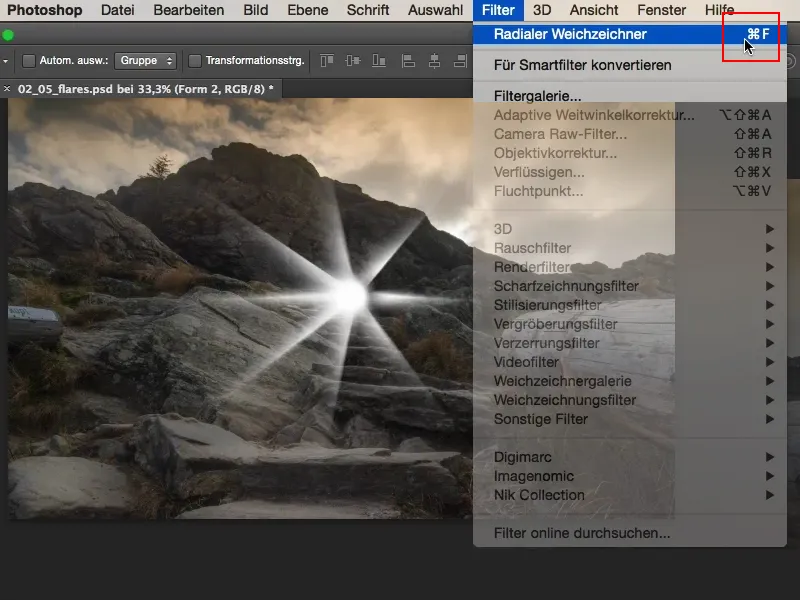Screen dimensions: 800x600
Task: Expand the Stilisierungsfilter submenu
Action: pyautogui.click(x=630, y=305)
